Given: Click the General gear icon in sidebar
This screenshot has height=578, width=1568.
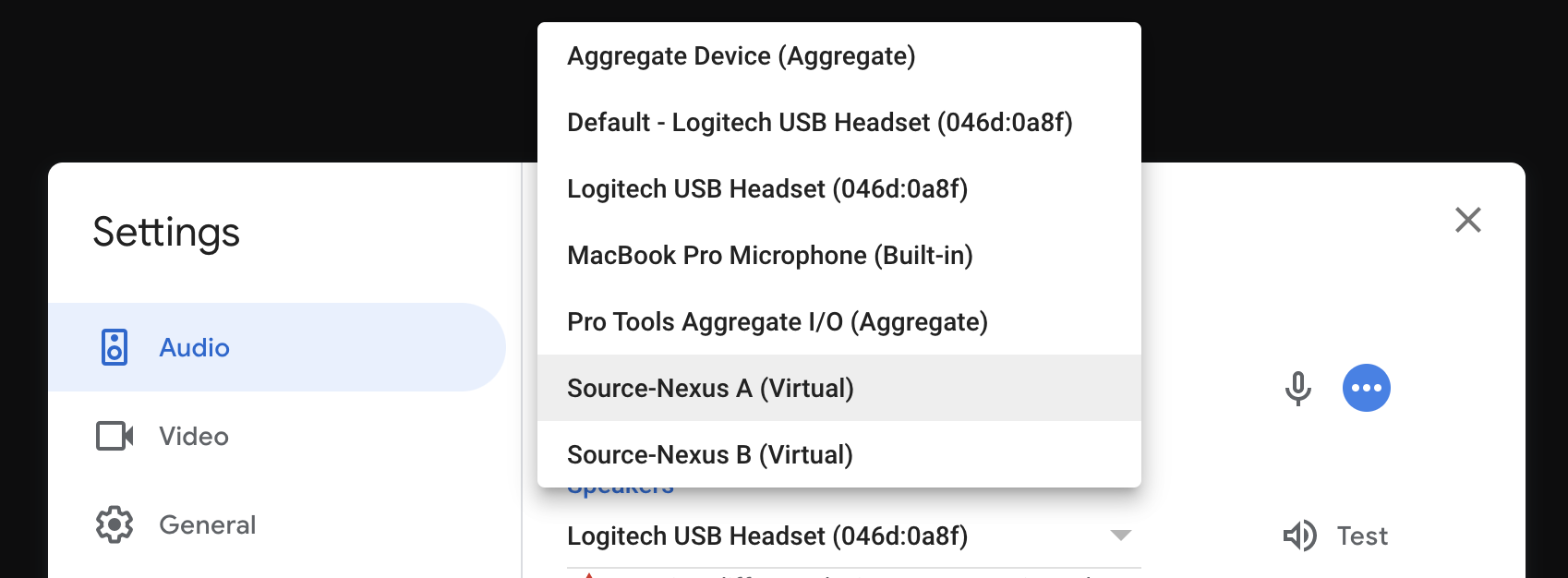Looking at the screenshot, I should pyautogui.click(x=115, y=524).
